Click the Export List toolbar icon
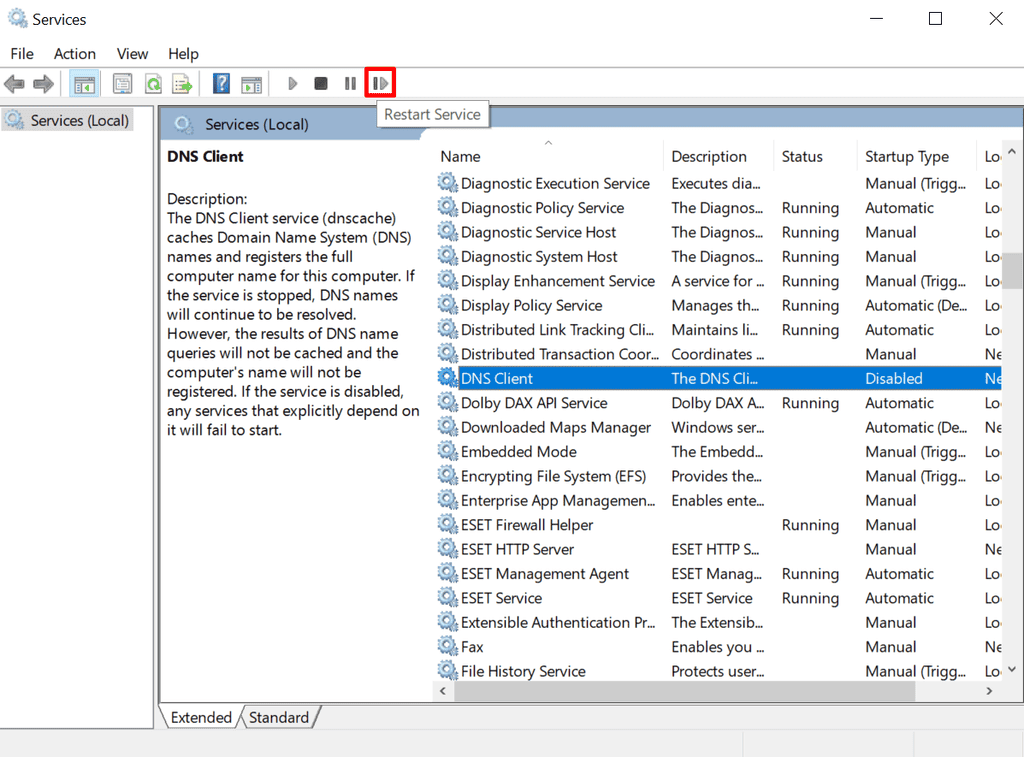 (182, 83)
